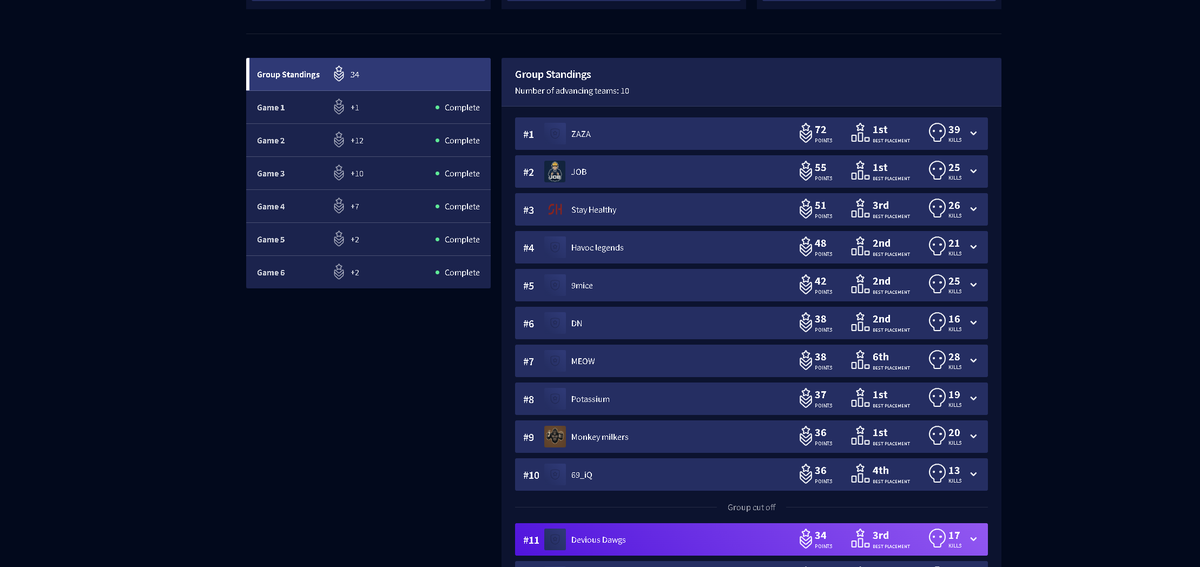Select Game 2 in the sidebar
Screen dimensions: 1200x567
click(x=368, y=140)
